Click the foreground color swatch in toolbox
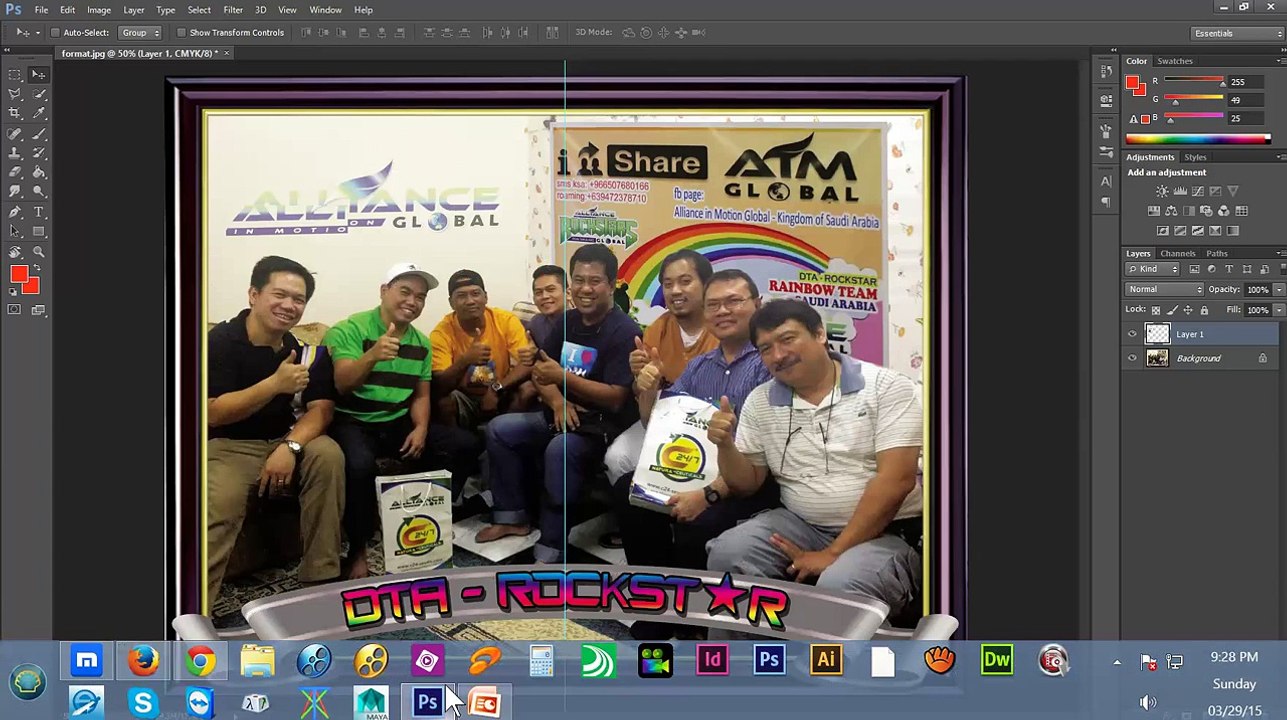Screen dimensions: 1287x720 (19, 274)
